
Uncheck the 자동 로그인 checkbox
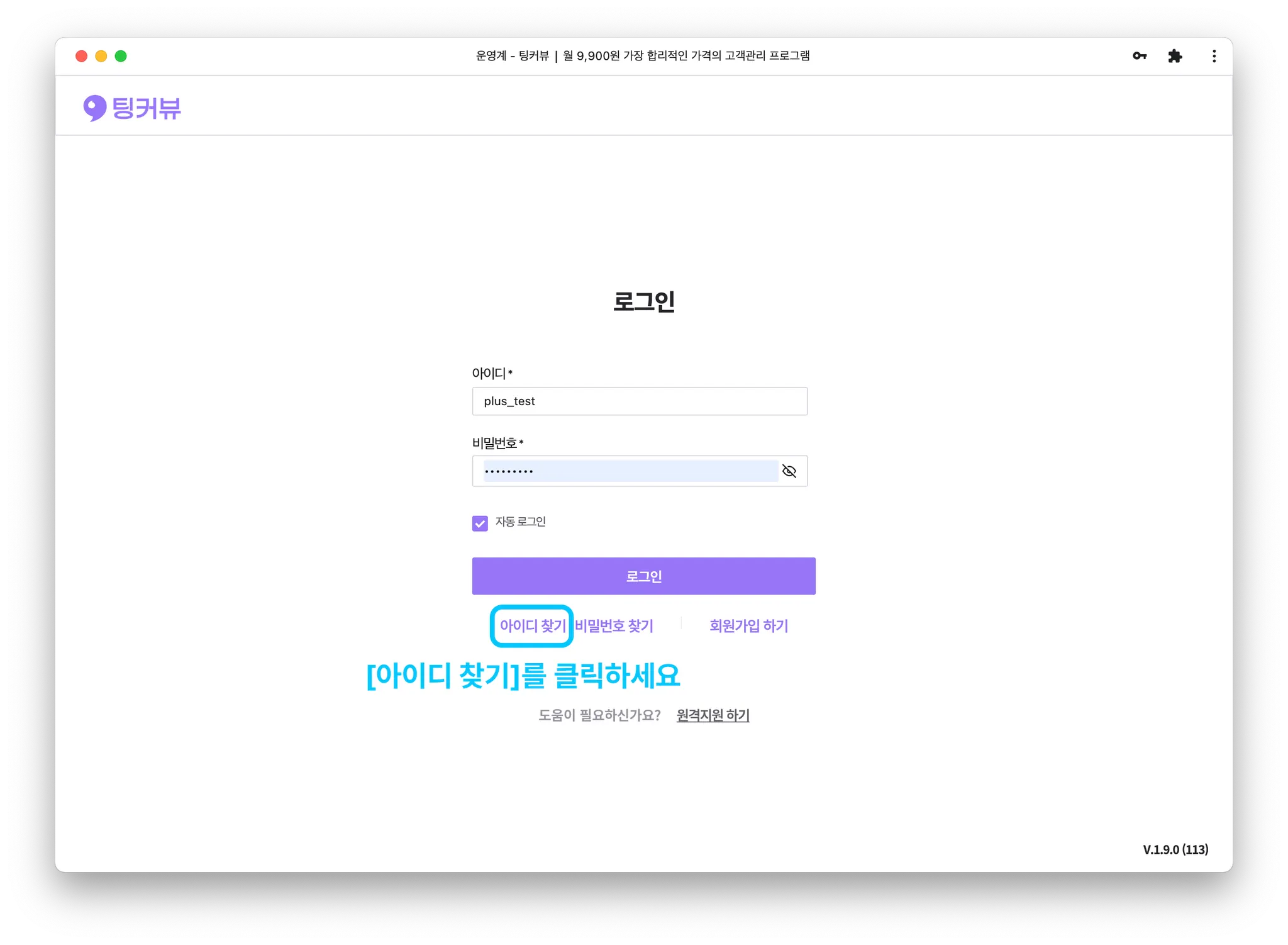480,523
